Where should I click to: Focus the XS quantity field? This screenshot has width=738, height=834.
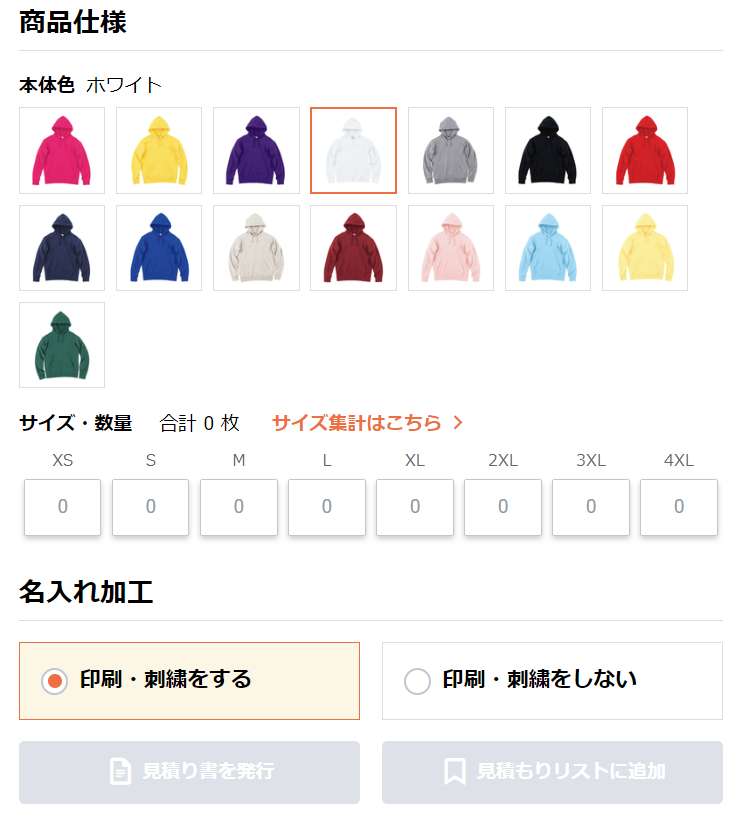pyautogui.click(x=63, y=507)
